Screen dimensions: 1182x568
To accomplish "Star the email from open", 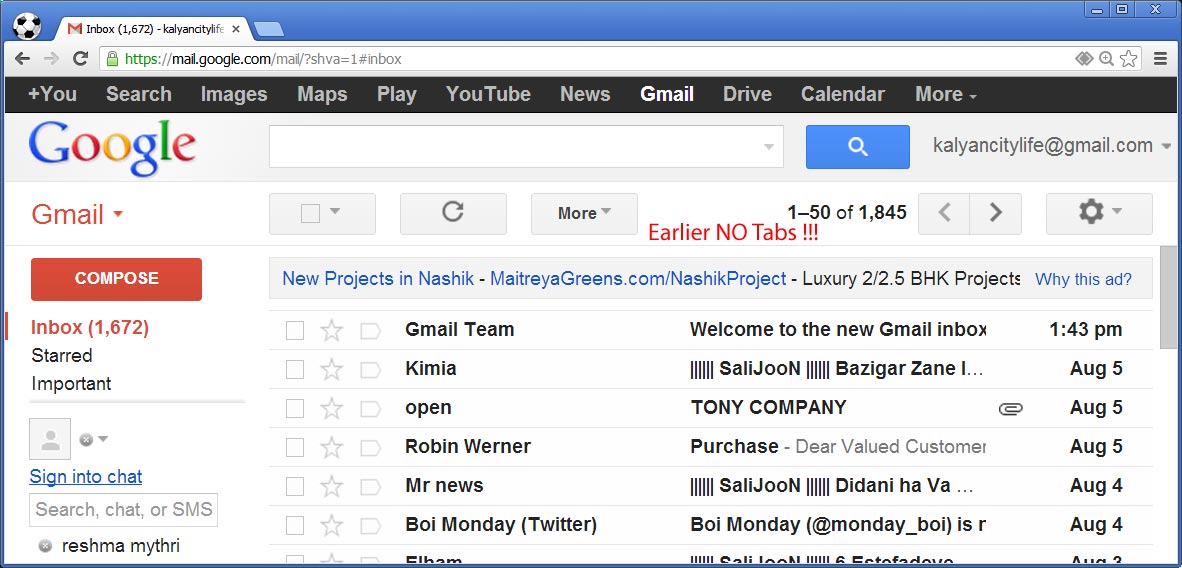I will (332, 409).
